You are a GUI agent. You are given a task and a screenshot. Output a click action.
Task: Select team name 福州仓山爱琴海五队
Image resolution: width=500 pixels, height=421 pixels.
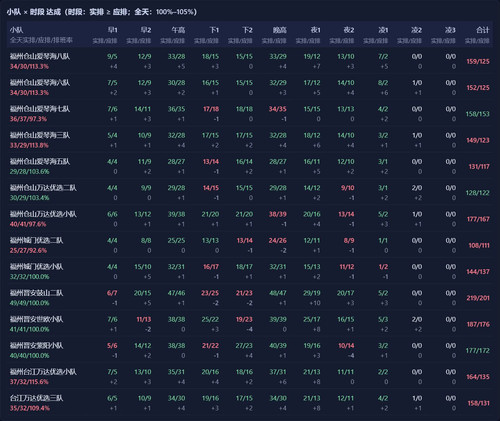pyautogui.click(x=40, y=161)
